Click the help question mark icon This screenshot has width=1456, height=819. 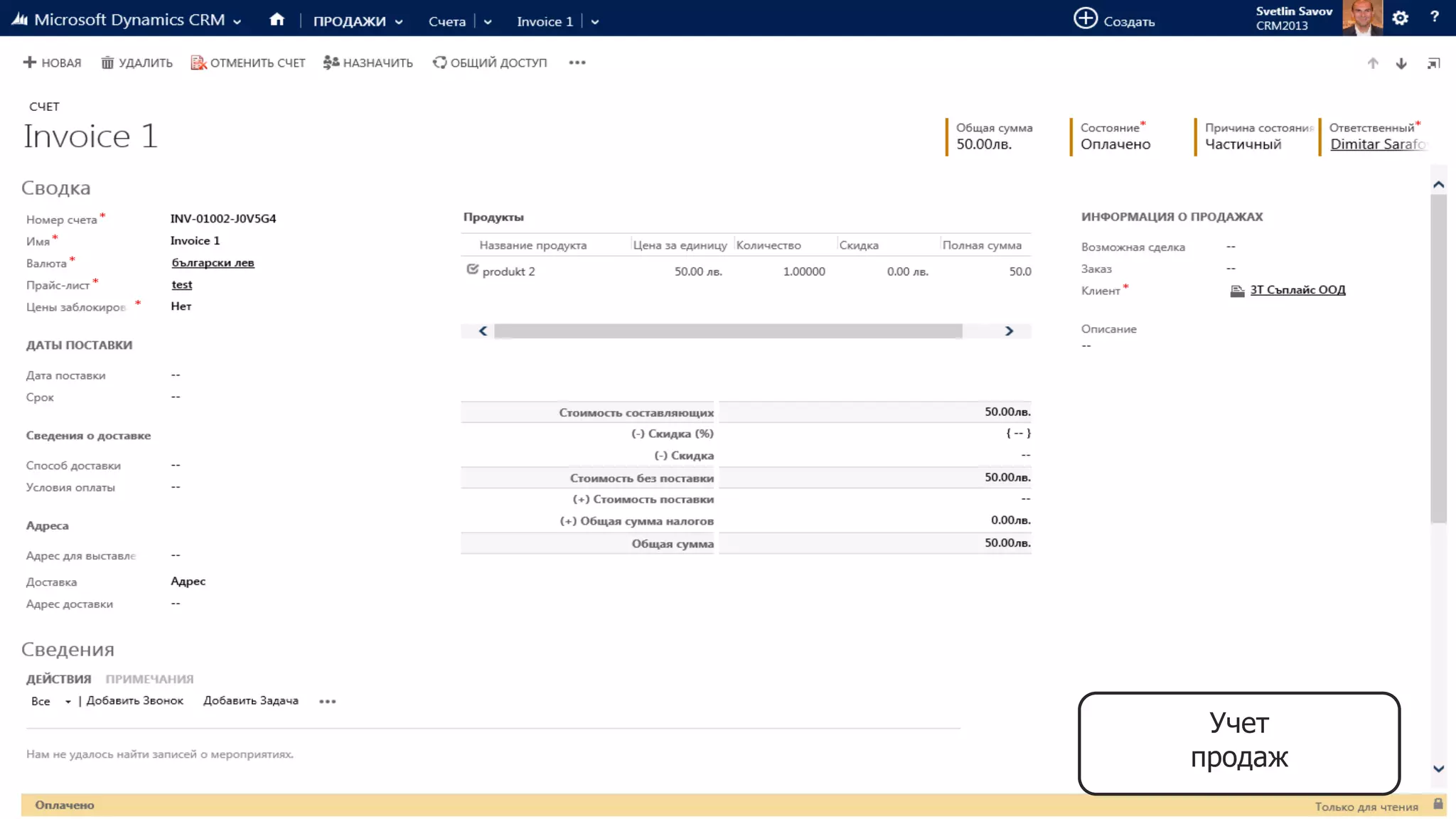point(1434,17)
